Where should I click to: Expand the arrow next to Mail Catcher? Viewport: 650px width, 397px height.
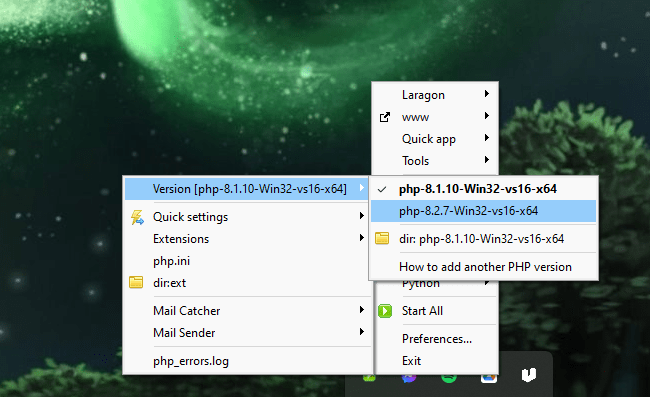(x=362, y=309)
